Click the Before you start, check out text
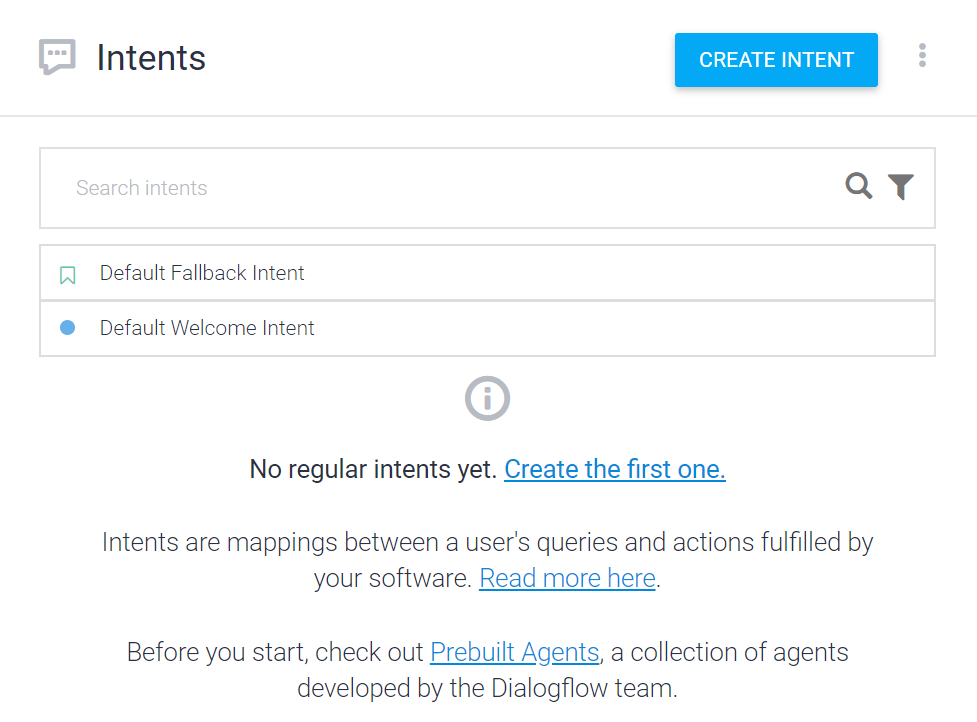Viewport: 977px width, 722px height. tap(275, 652)
